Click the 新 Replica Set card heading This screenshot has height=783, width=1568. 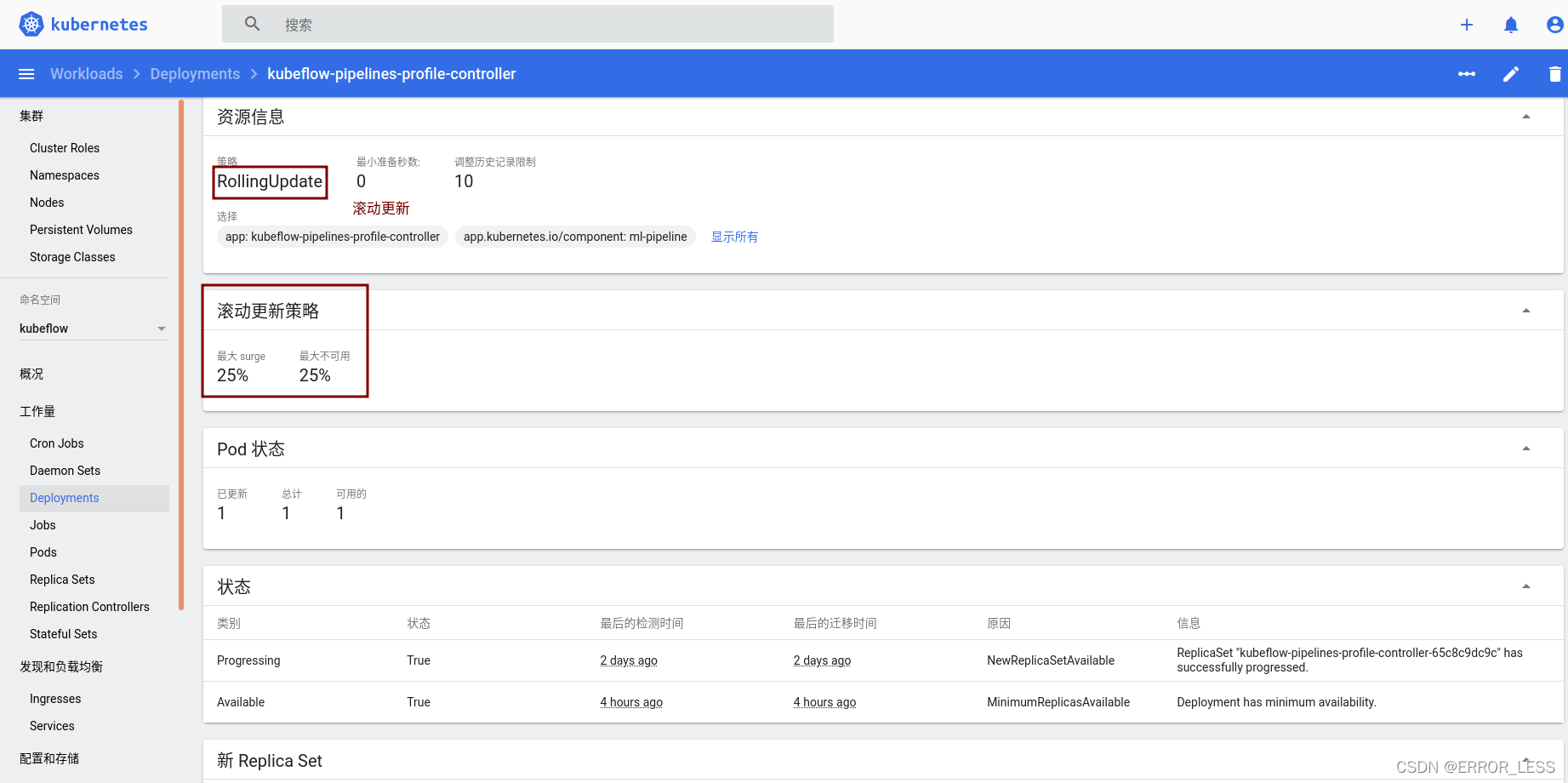[x=270, y=761]
